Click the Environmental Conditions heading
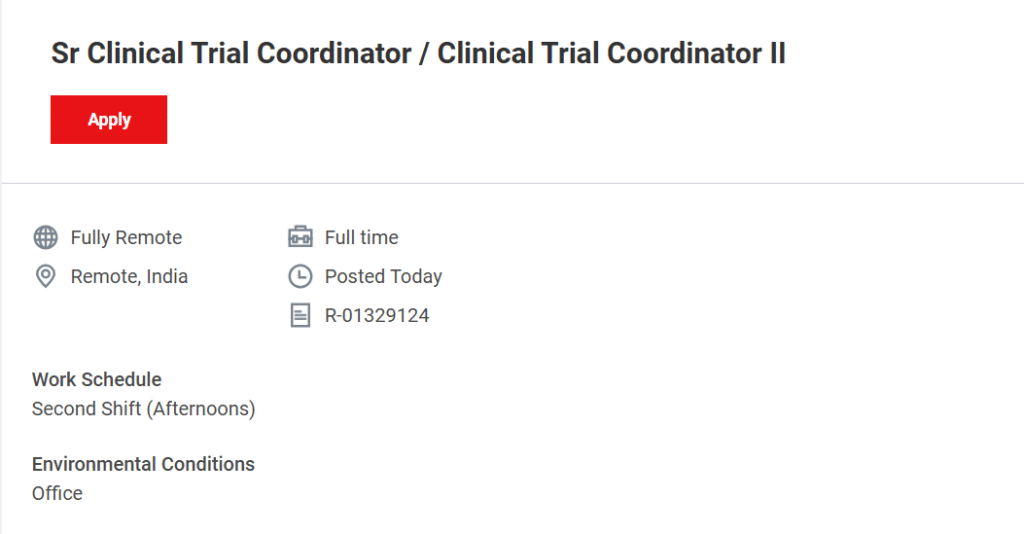This screenshot has height=534, width=1024. (x=143, y=464)
